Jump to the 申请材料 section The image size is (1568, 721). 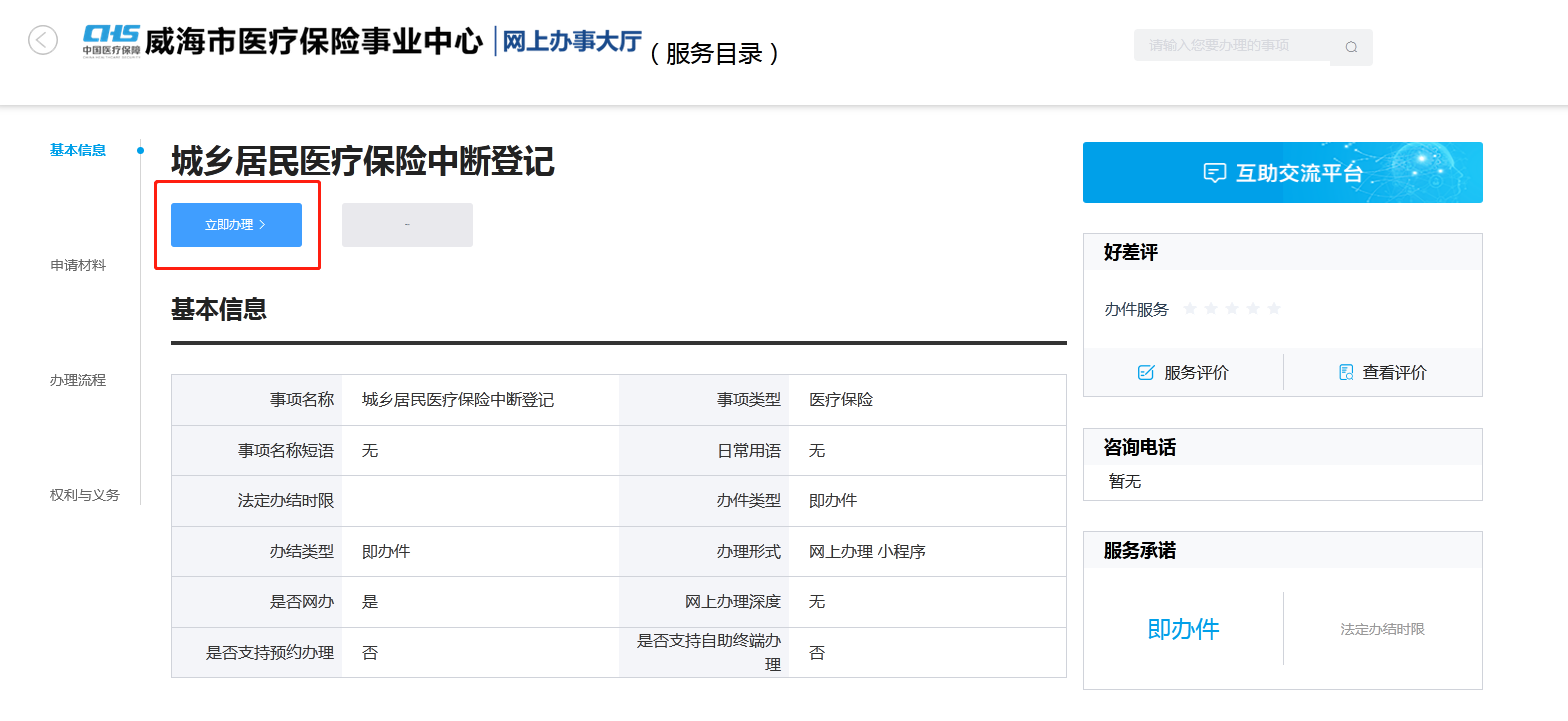[x=78, y=266]
